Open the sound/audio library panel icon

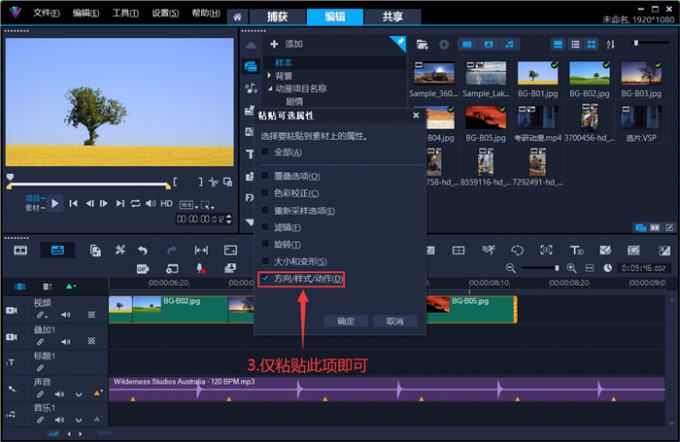point(251,88)
